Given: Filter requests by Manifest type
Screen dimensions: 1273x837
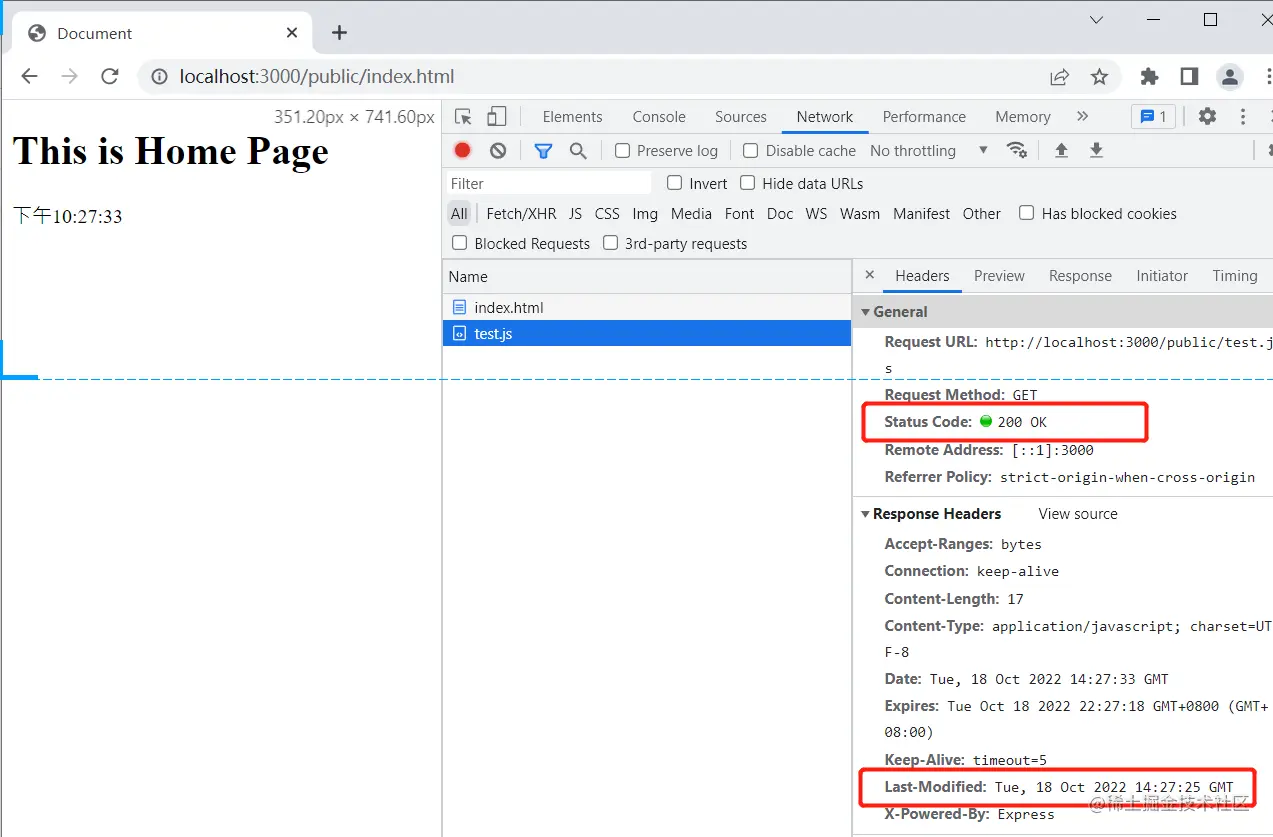Looking at the screenshot, I should [x=922, y=214].
